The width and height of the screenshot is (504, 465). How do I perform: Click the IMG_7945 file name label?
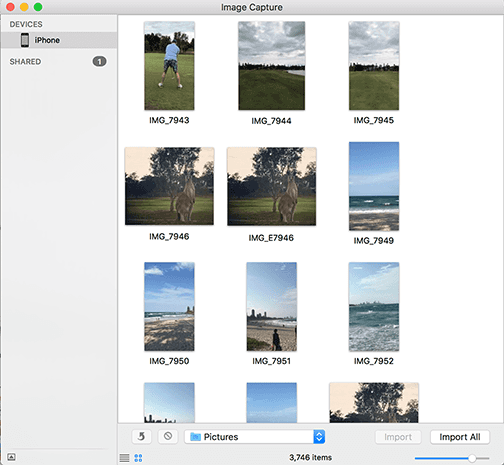(374, 120)
